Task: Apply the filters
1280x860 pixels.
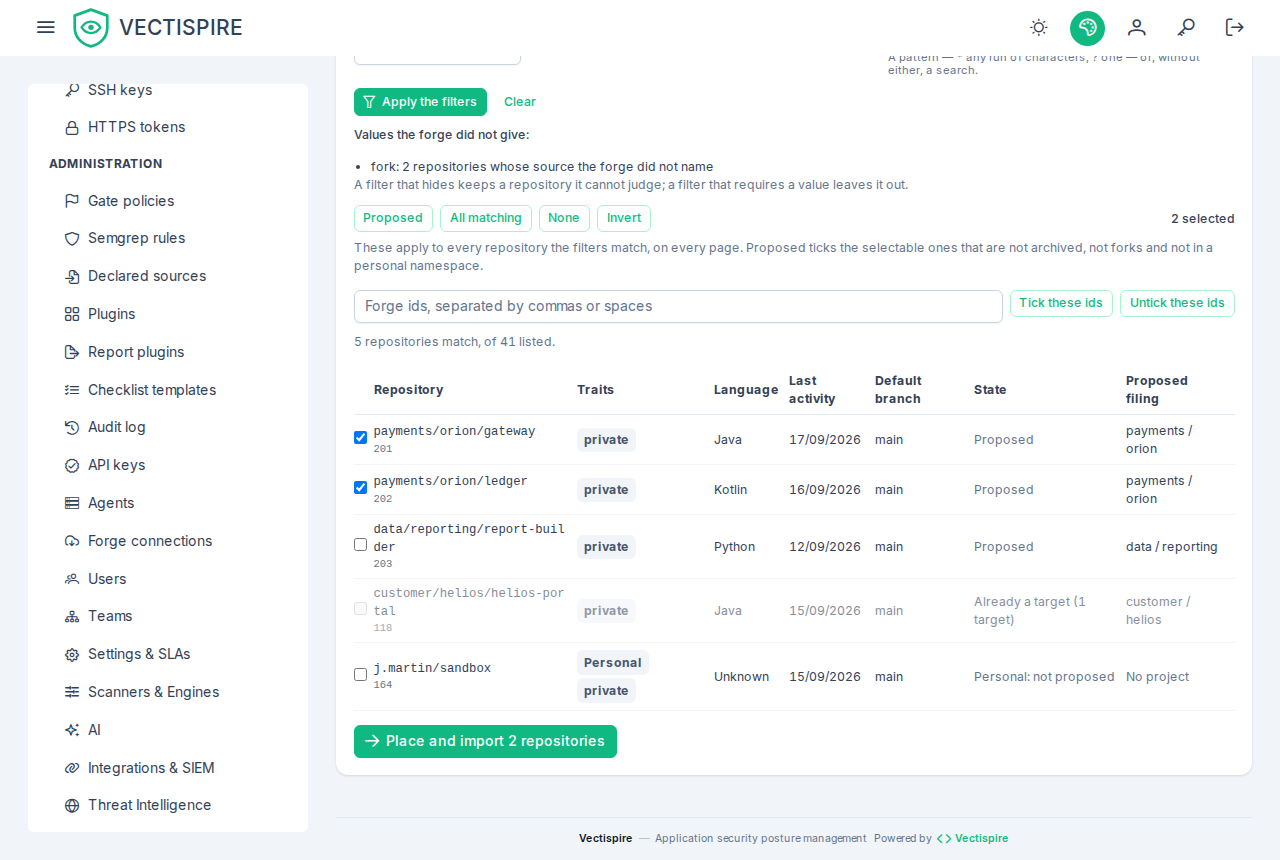Action: (420, 102)
